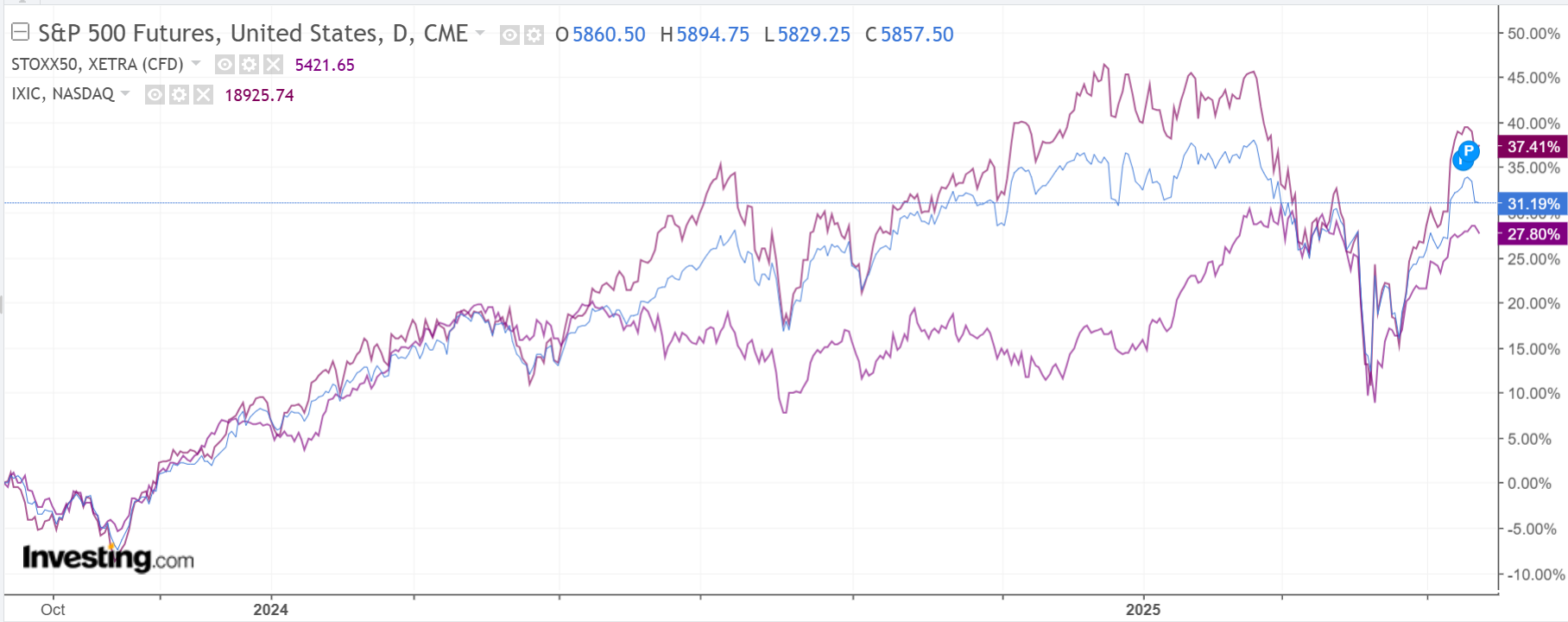Select the S&P 500 Futures title

pyautogui.click(x=252, y=34)
